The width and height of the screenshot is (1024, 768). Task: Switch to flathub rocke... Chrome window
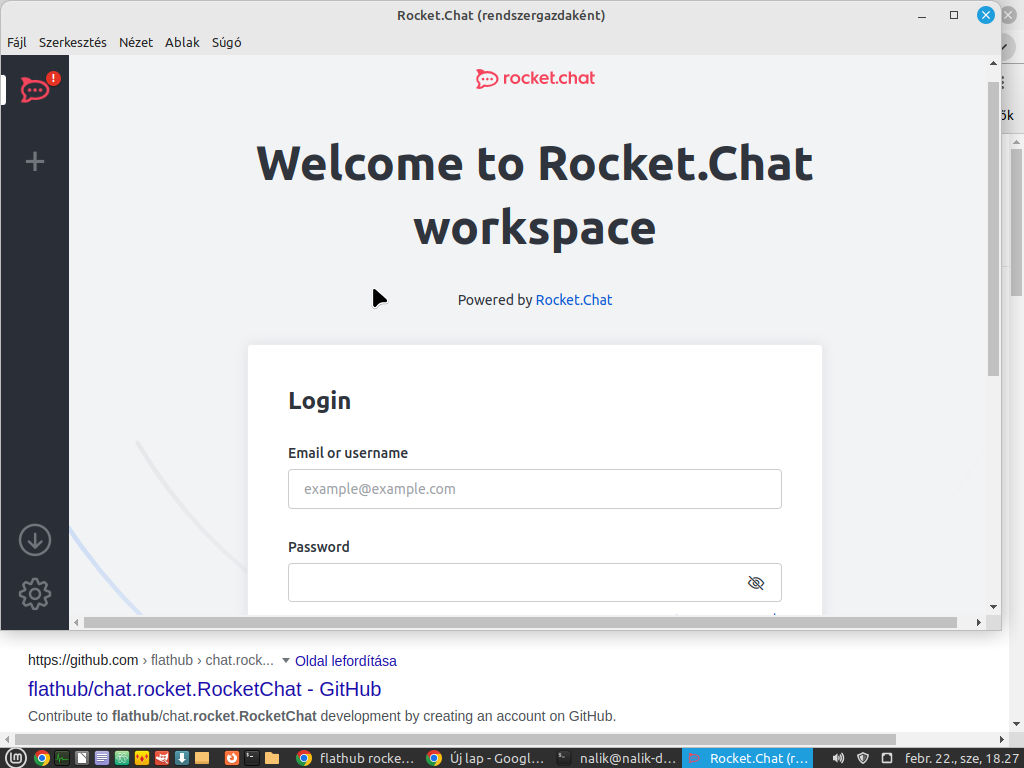click(356, 758)
